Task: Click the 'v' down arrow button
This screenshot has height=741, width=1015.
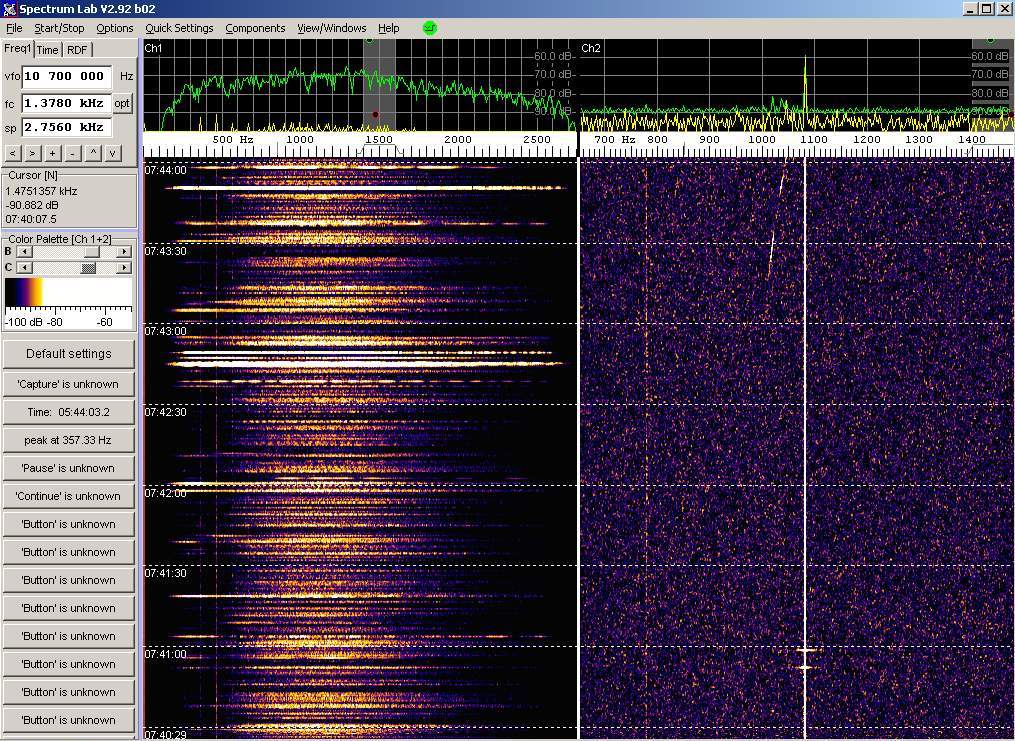Action: [113, 153]
